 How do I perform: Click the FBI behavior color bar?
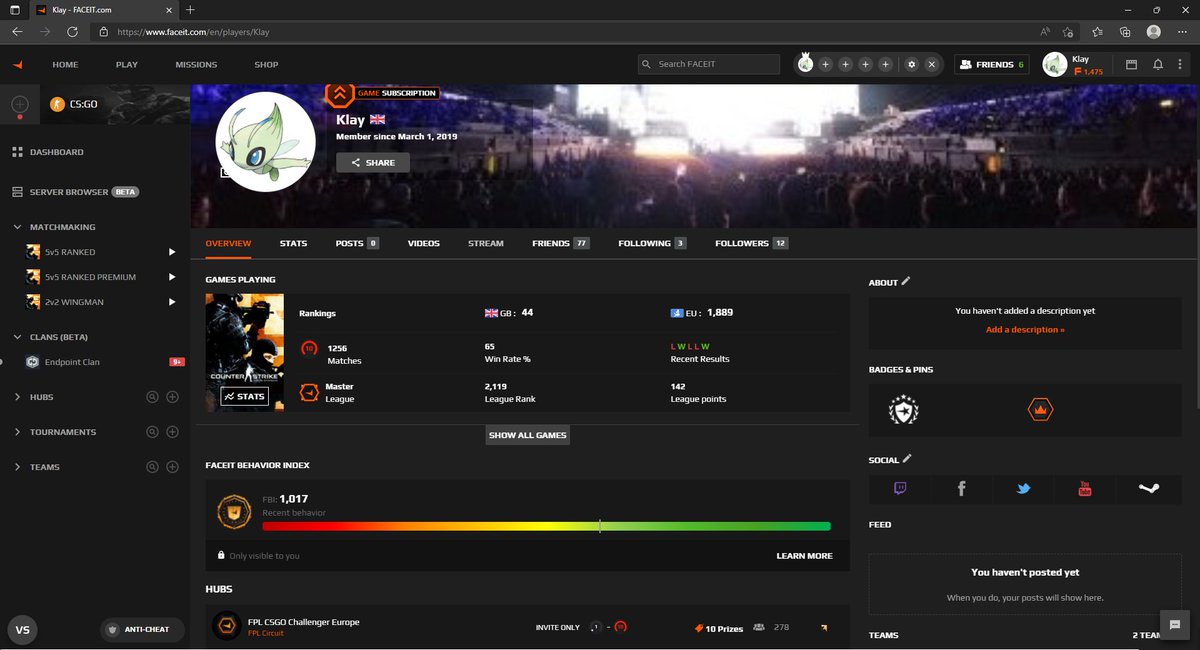(x=546, y=526)
